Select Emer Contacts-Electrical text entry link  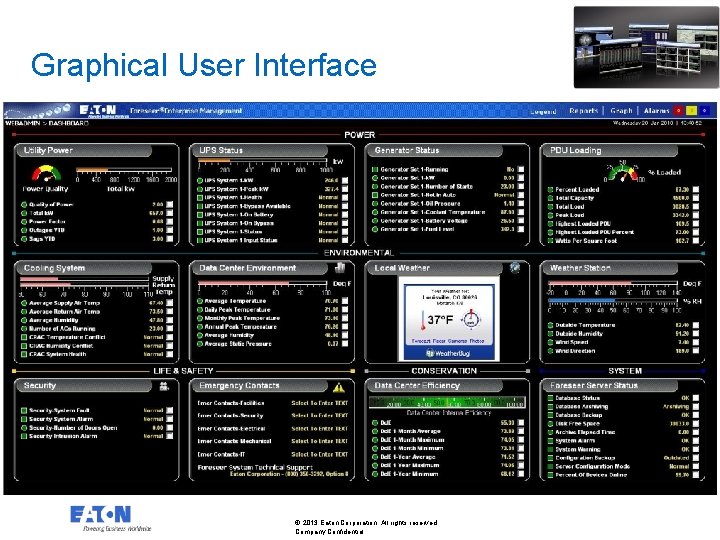point(320,428)
